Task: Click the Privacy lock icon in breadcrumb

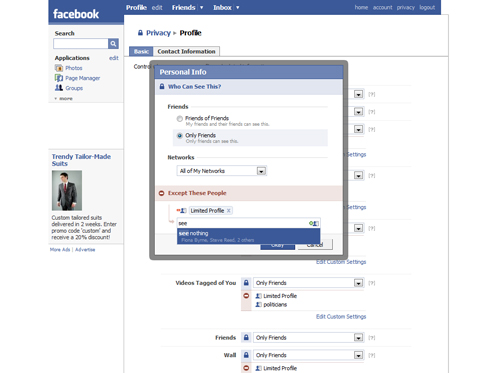Action: point(140,33)
